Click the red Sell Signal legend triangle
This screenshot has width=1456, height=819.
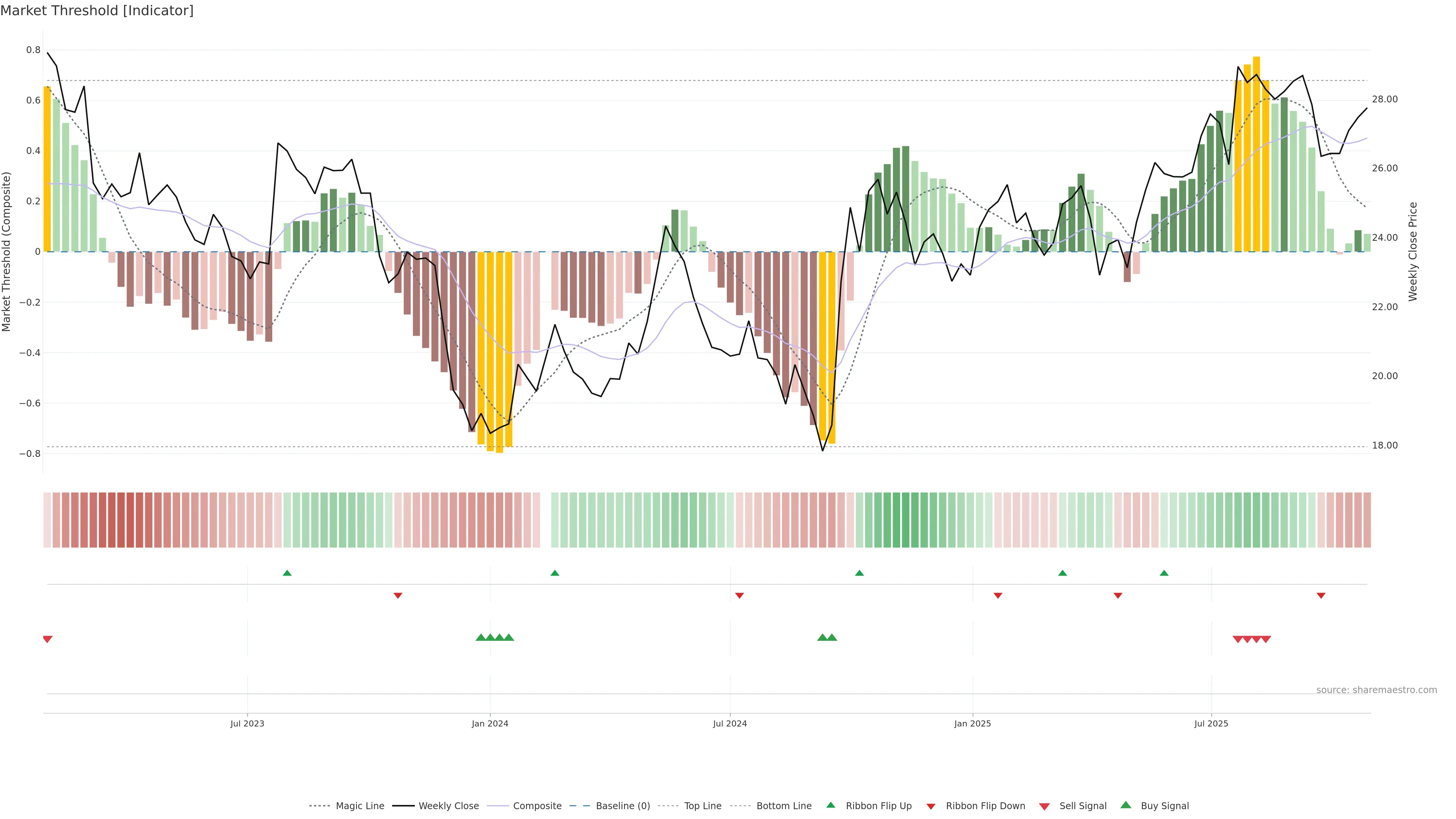point(1045,806)
